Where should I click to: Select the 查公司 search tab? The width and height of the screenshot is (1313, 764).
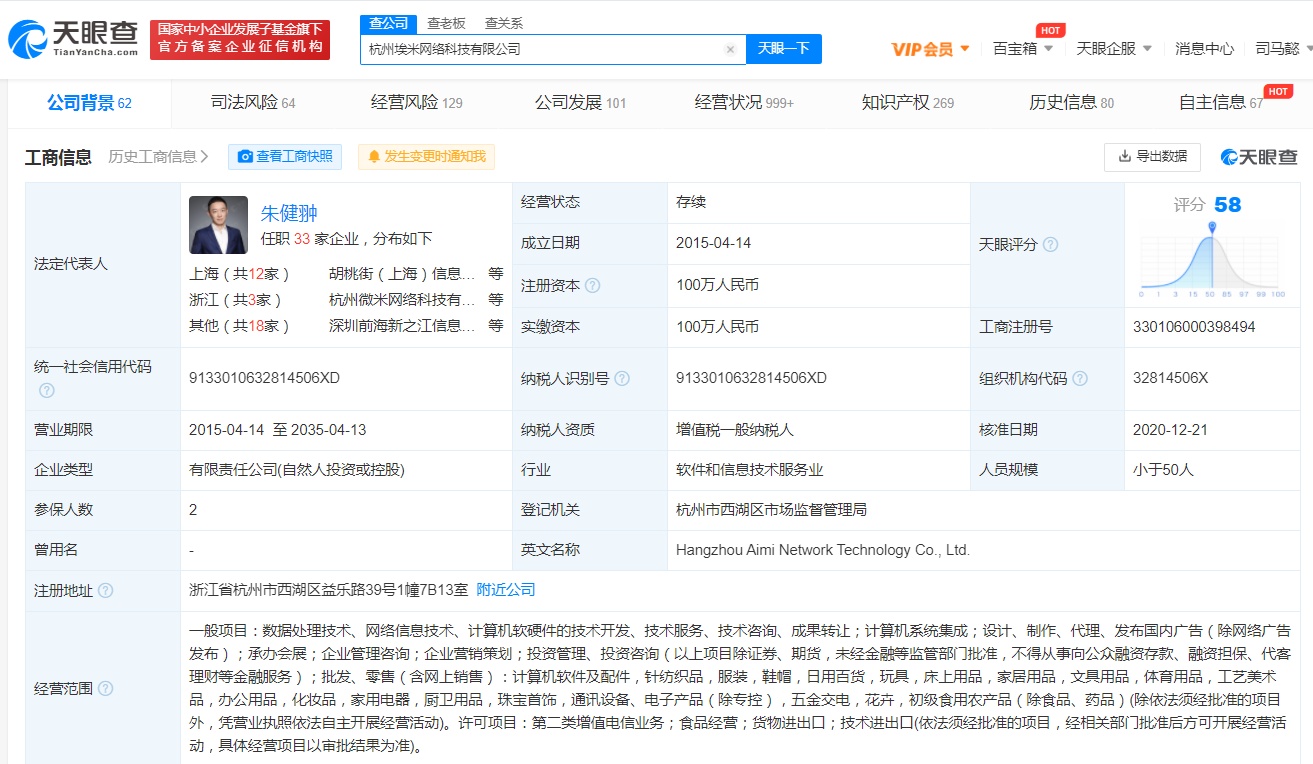[388, 23]
